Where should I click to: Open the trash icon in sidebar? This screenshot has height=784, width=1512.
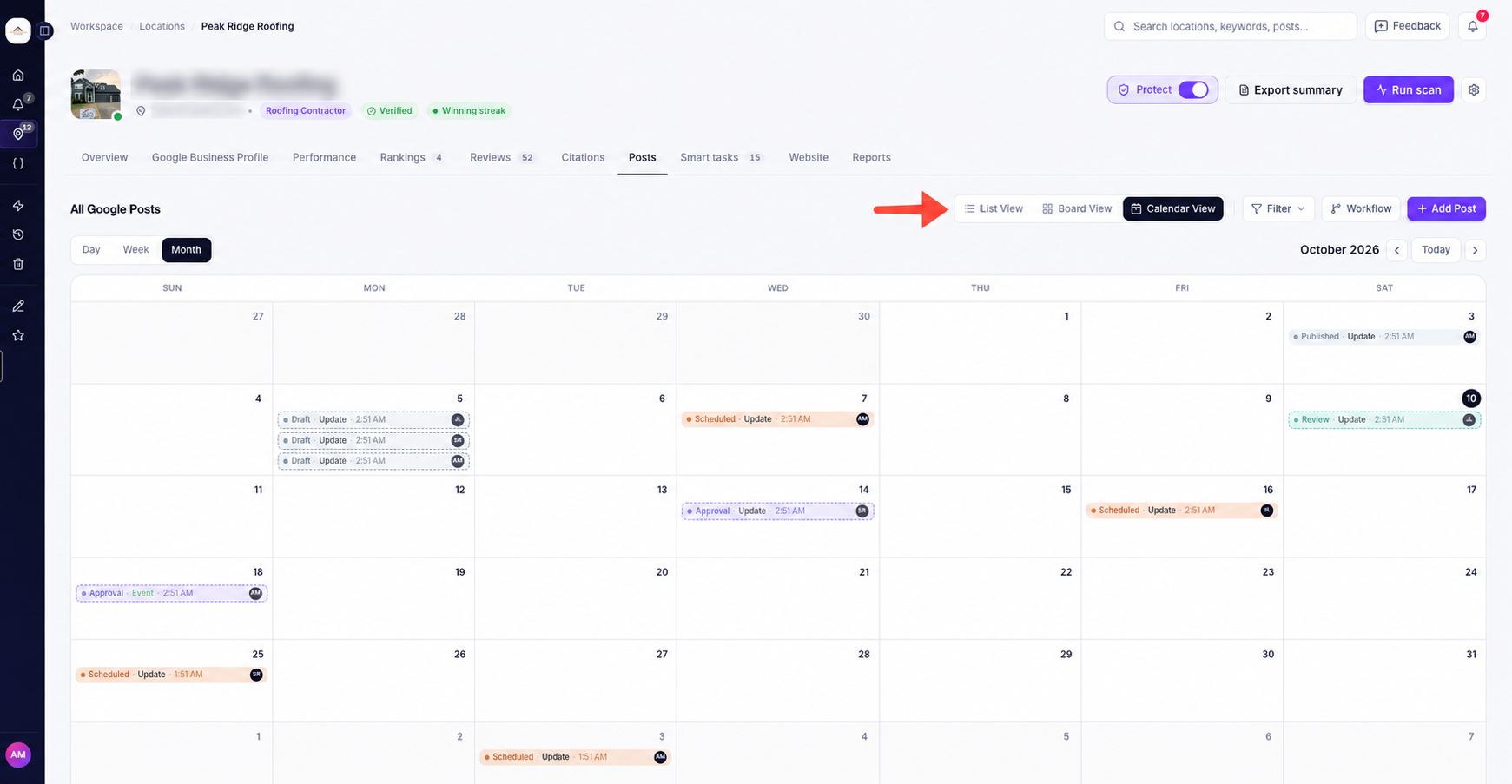point(18,264)
